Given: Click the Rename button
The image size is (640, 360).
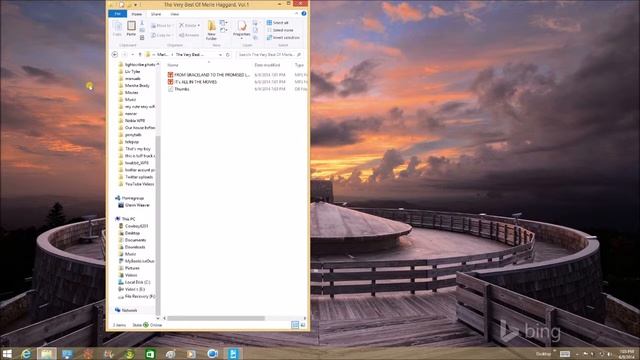Looking at the screenshot, I should point(189,35).
